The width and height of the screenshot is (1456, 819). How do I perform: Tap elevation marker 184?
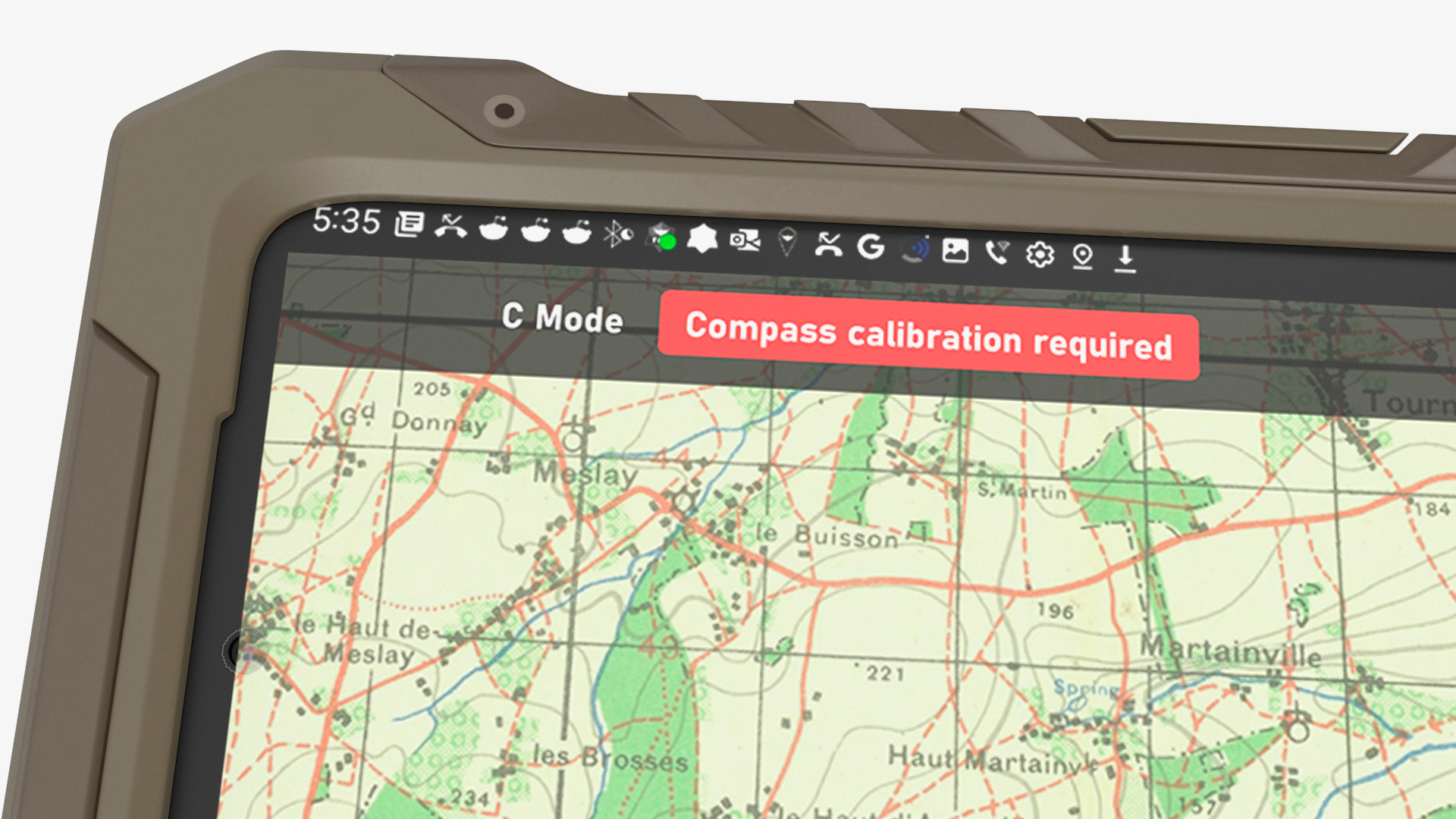pos(1432,509)
